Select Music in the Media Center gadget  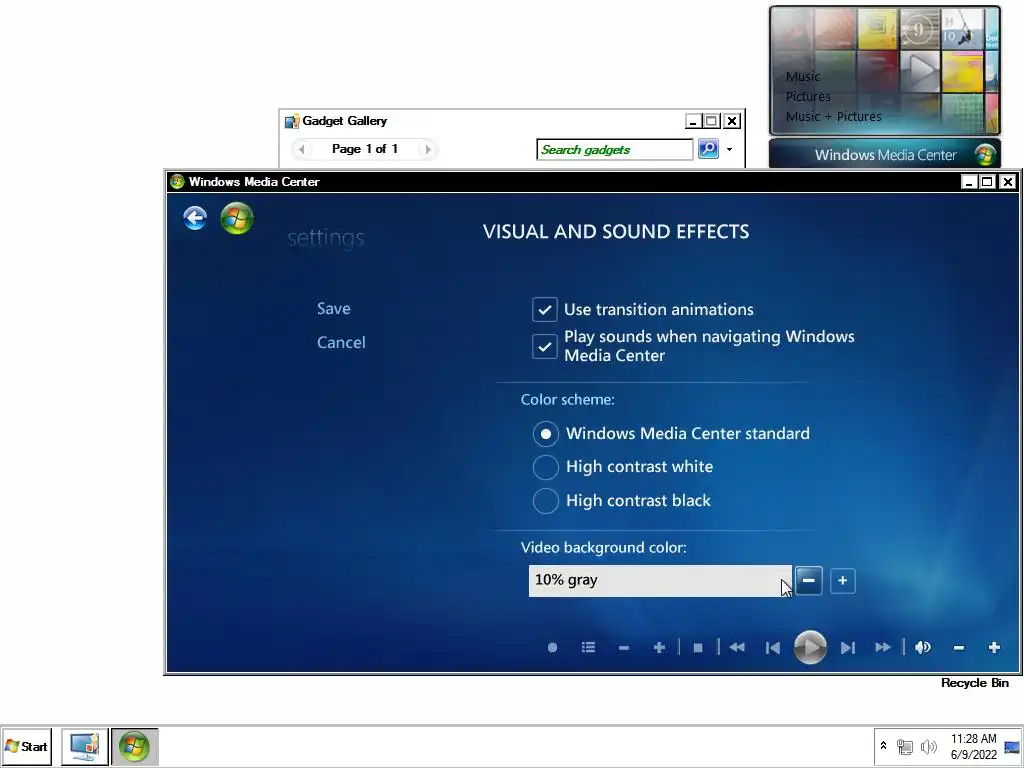pos(803,76)
